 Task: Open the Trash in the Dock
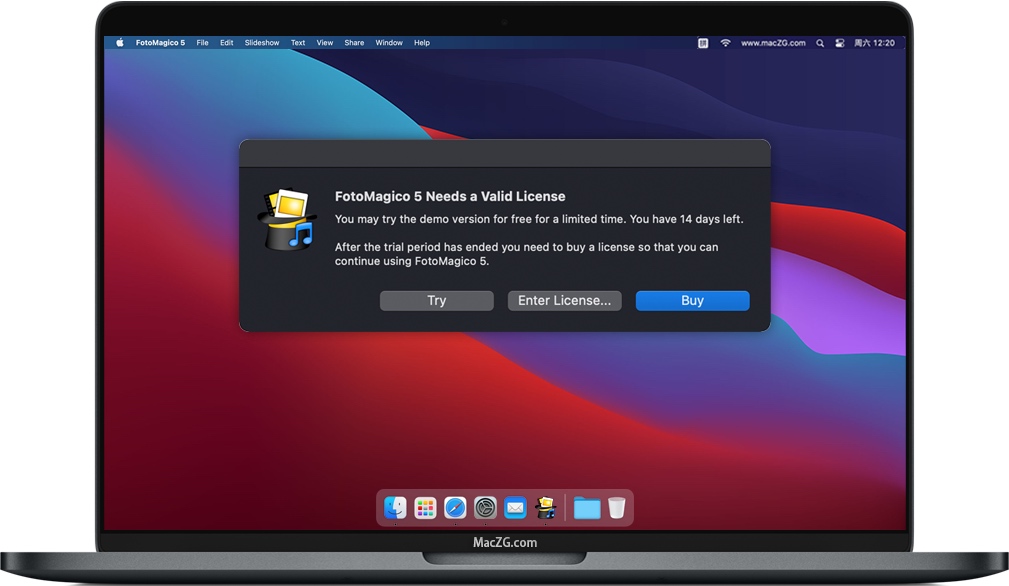[x=616, y=508]
